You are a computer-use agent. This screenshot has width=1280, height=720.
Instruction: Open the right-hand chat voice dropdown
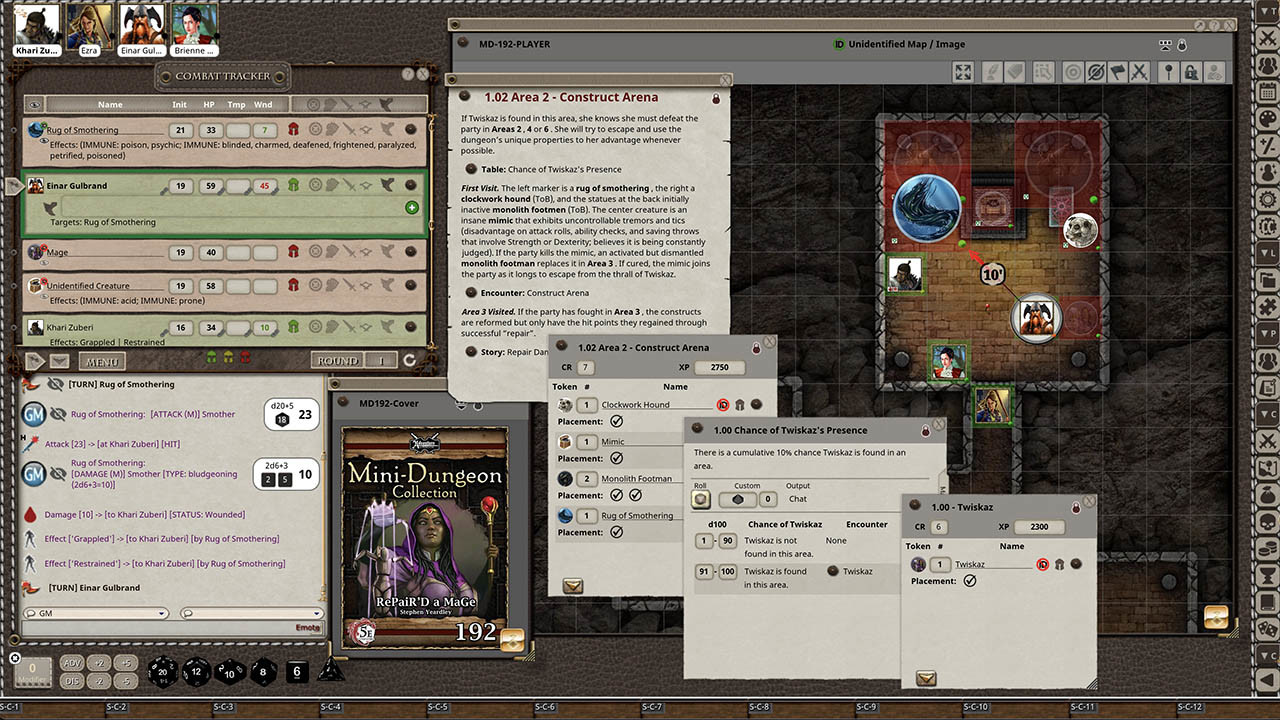click(x=317, y=613)
